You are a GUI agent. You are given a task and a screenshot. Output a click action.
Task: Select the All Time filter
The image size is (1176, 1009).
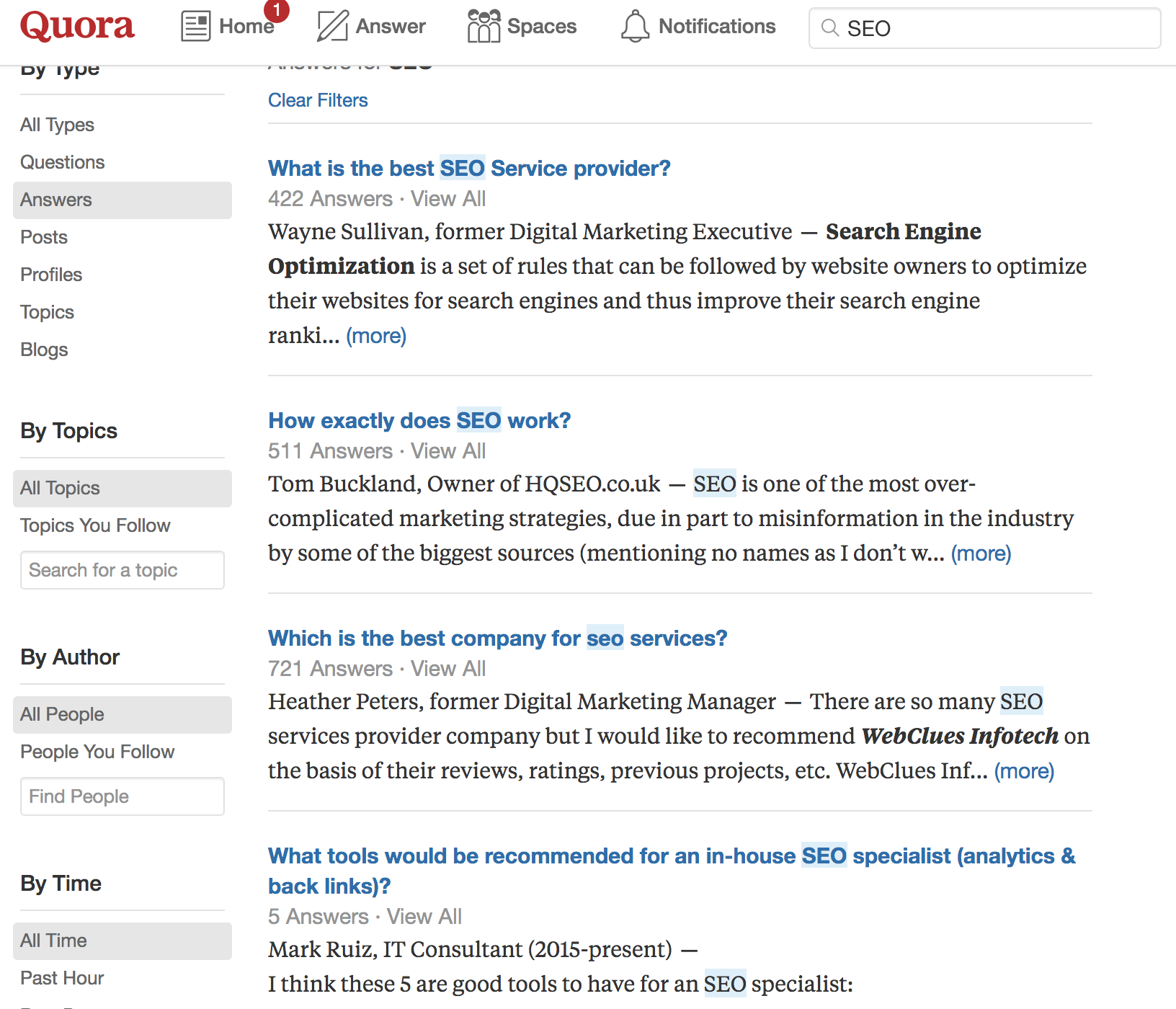pyautogui.click(x=122, y=941)
